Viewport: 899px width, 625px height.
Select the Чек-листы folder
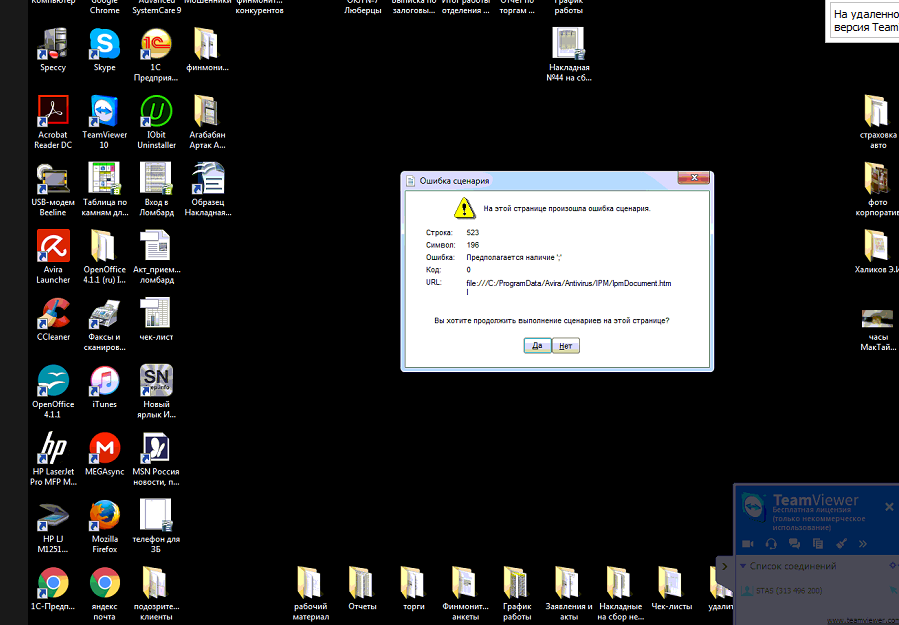pyautogui.click(x=671, y=589)
